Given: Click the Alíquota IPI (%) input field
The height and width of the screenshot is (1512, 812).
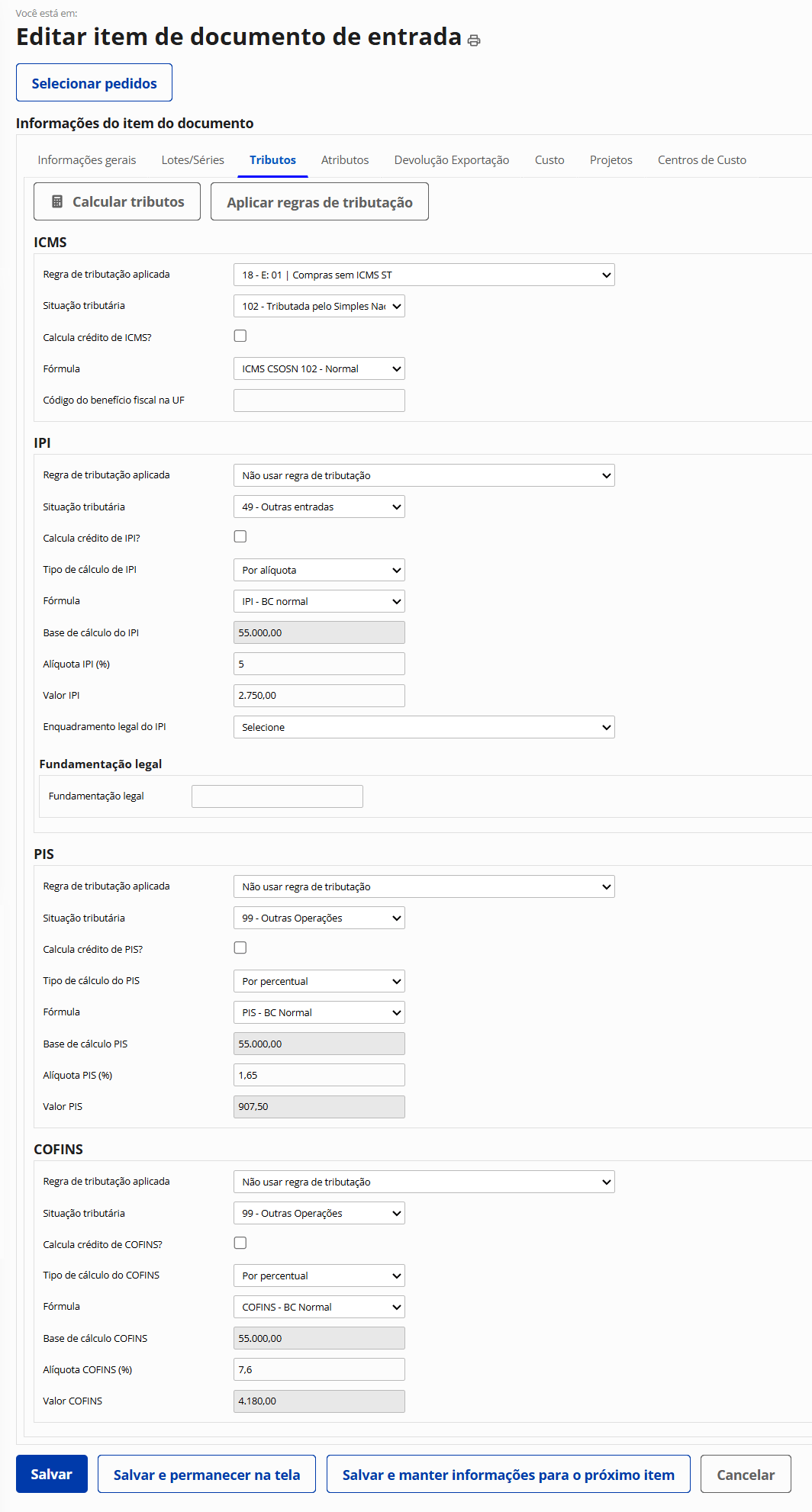Looking at the screenshot, I should point(319,664).
